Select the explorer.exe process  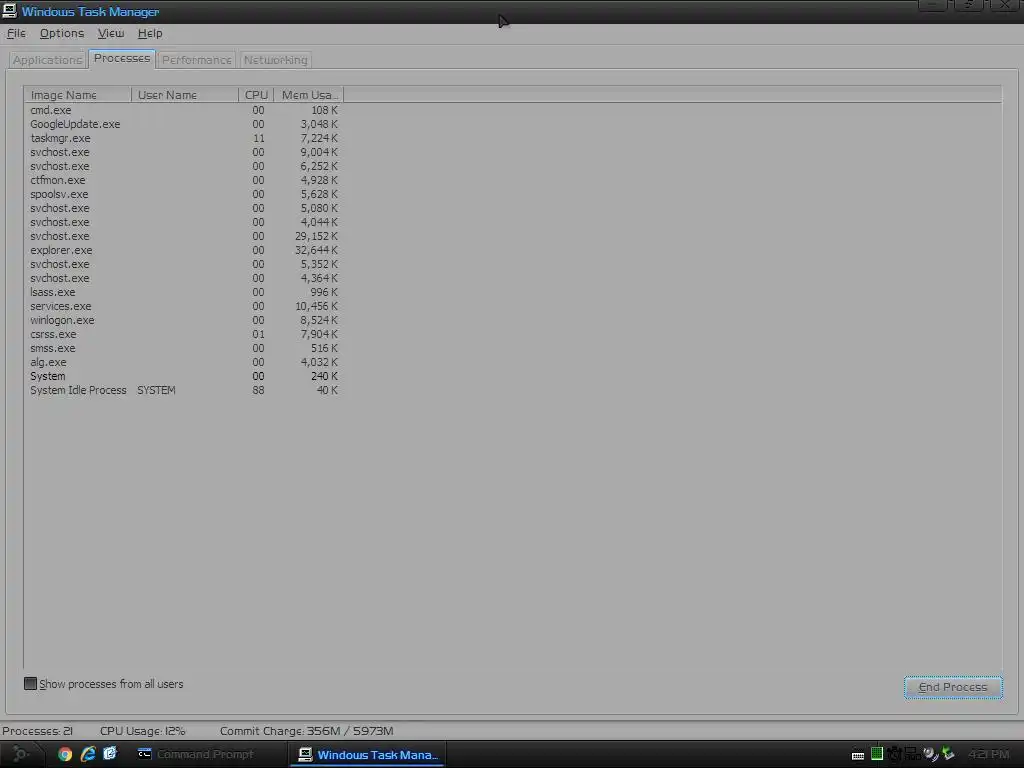tap(184, 250)
